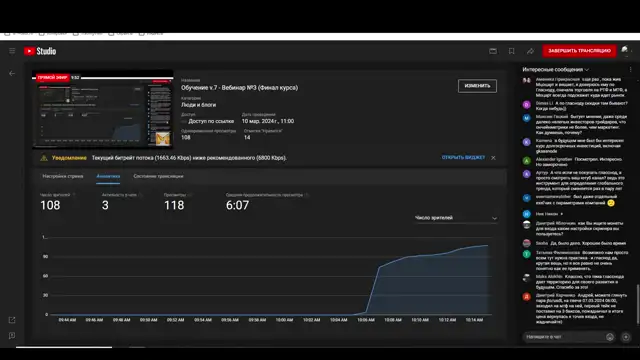The width and height of the screenshot is (640, 360).
Task: Open the account avatar in top right
Action: (x=625, y=50)
